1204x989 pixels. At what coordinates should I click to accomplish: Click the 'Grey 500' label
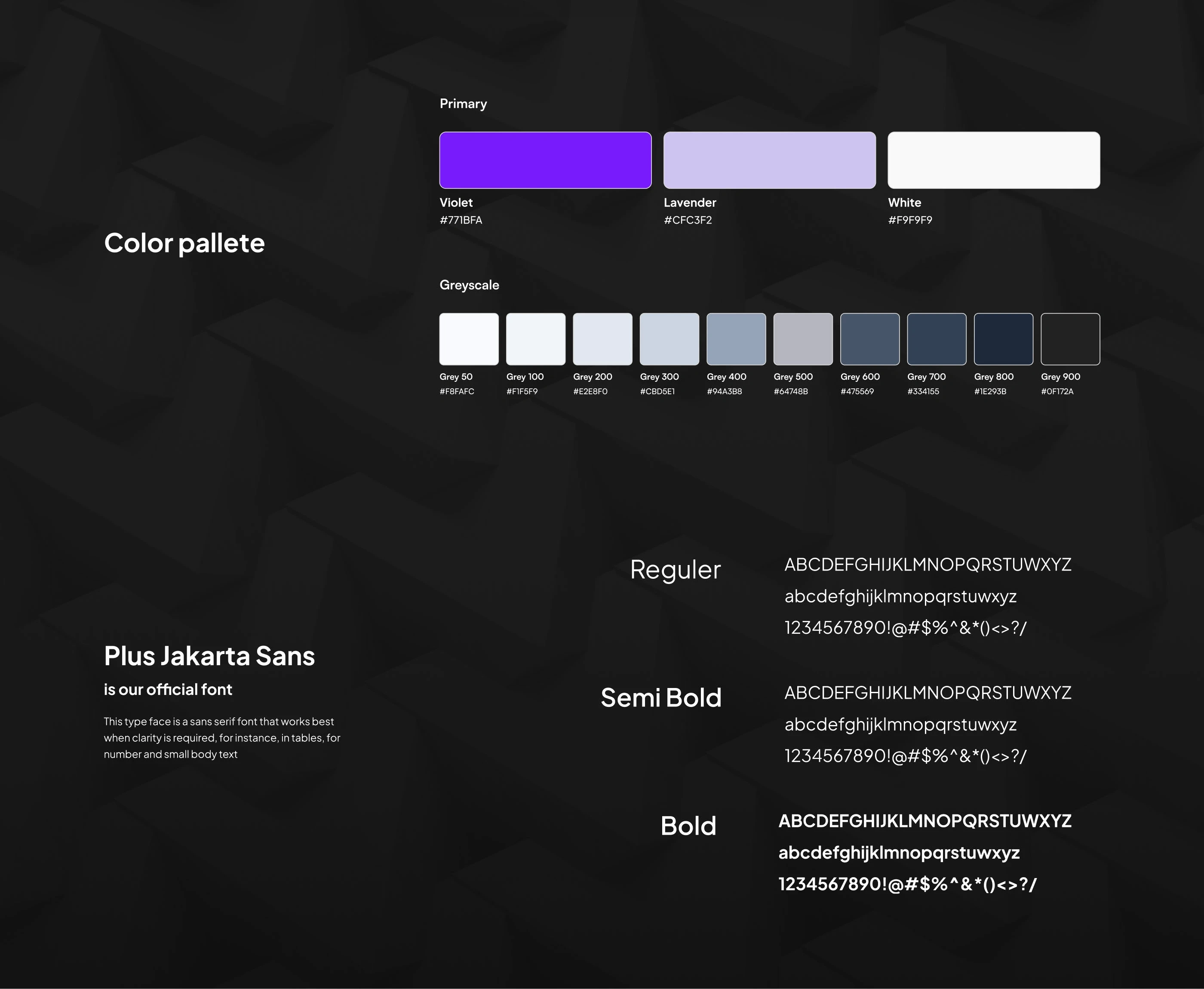793,377
